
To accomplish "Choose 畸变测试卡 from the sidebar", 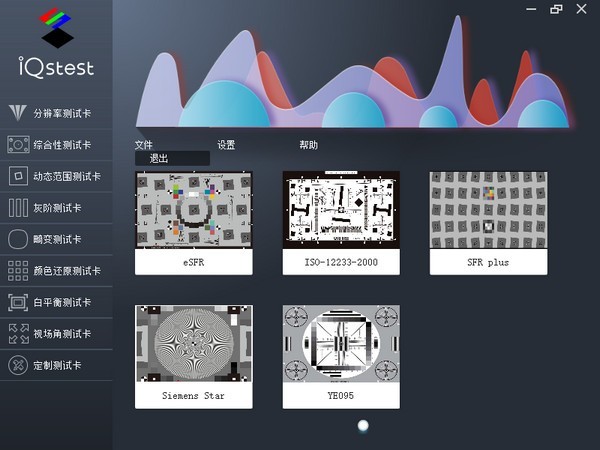I will 57,239.
